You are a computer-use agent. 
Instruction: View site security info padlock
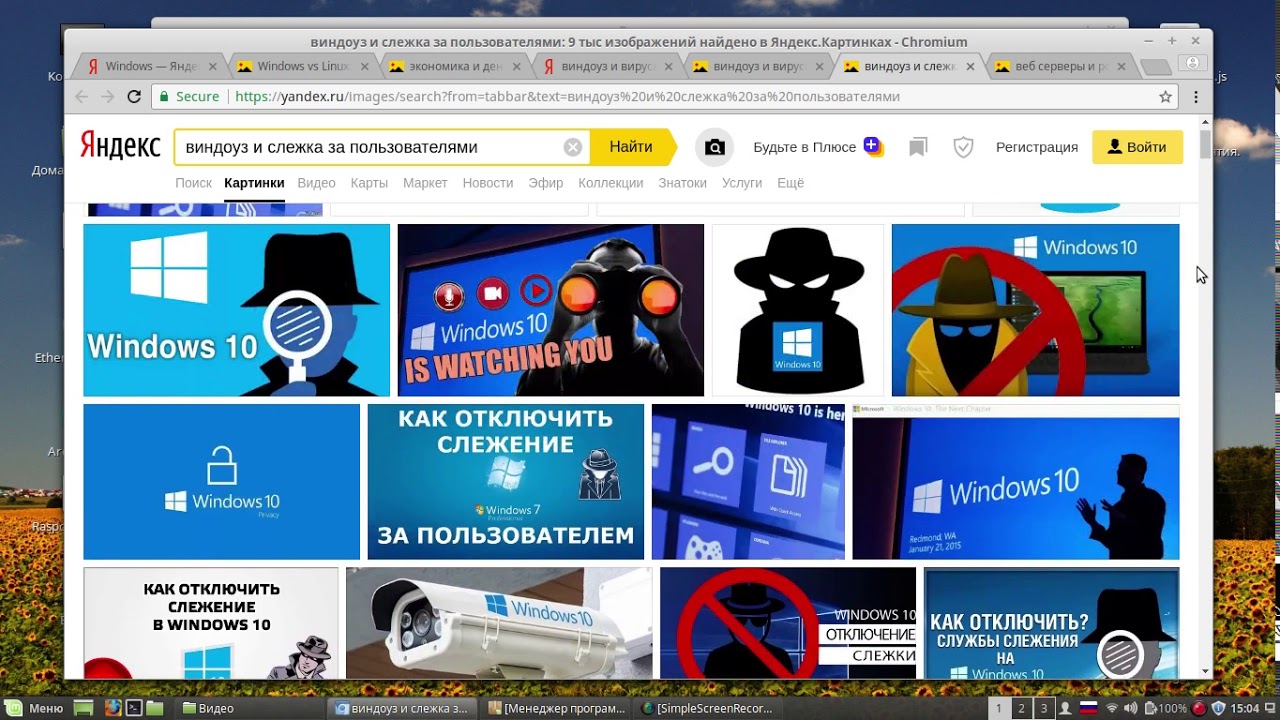tap(164, 97)
